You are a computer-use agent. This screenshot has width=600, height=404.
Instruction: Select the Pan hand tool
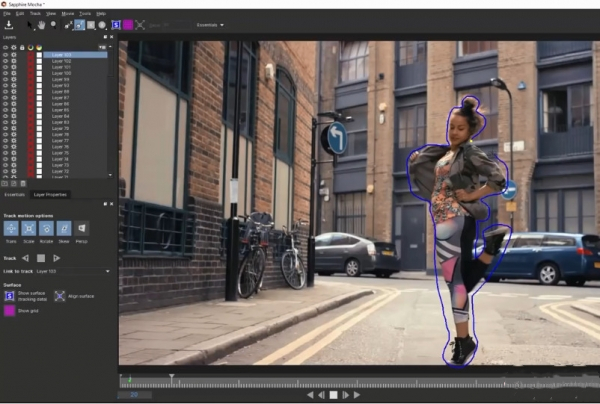(x=43, y=24)
